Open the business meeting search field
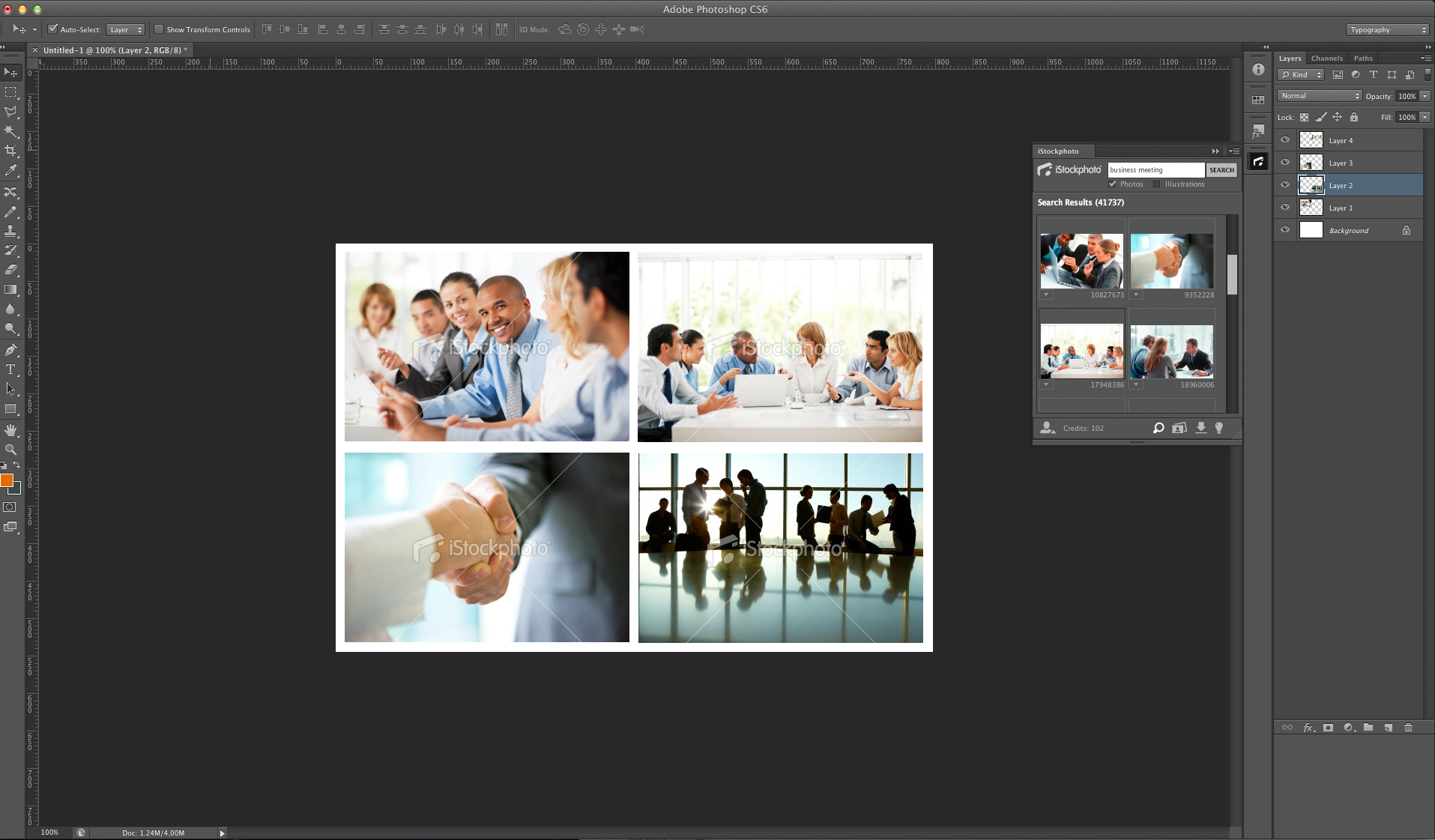 1155,169
